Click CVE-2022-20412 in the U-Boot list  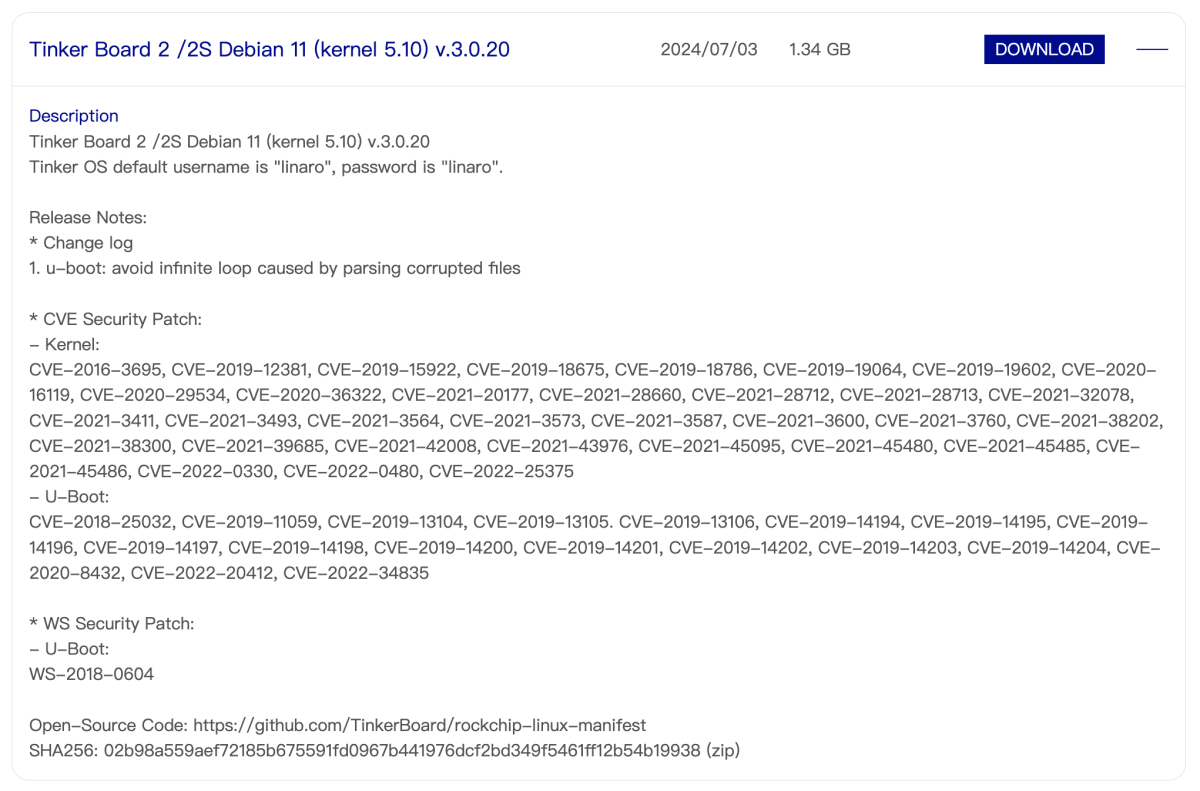click(202, 573)
